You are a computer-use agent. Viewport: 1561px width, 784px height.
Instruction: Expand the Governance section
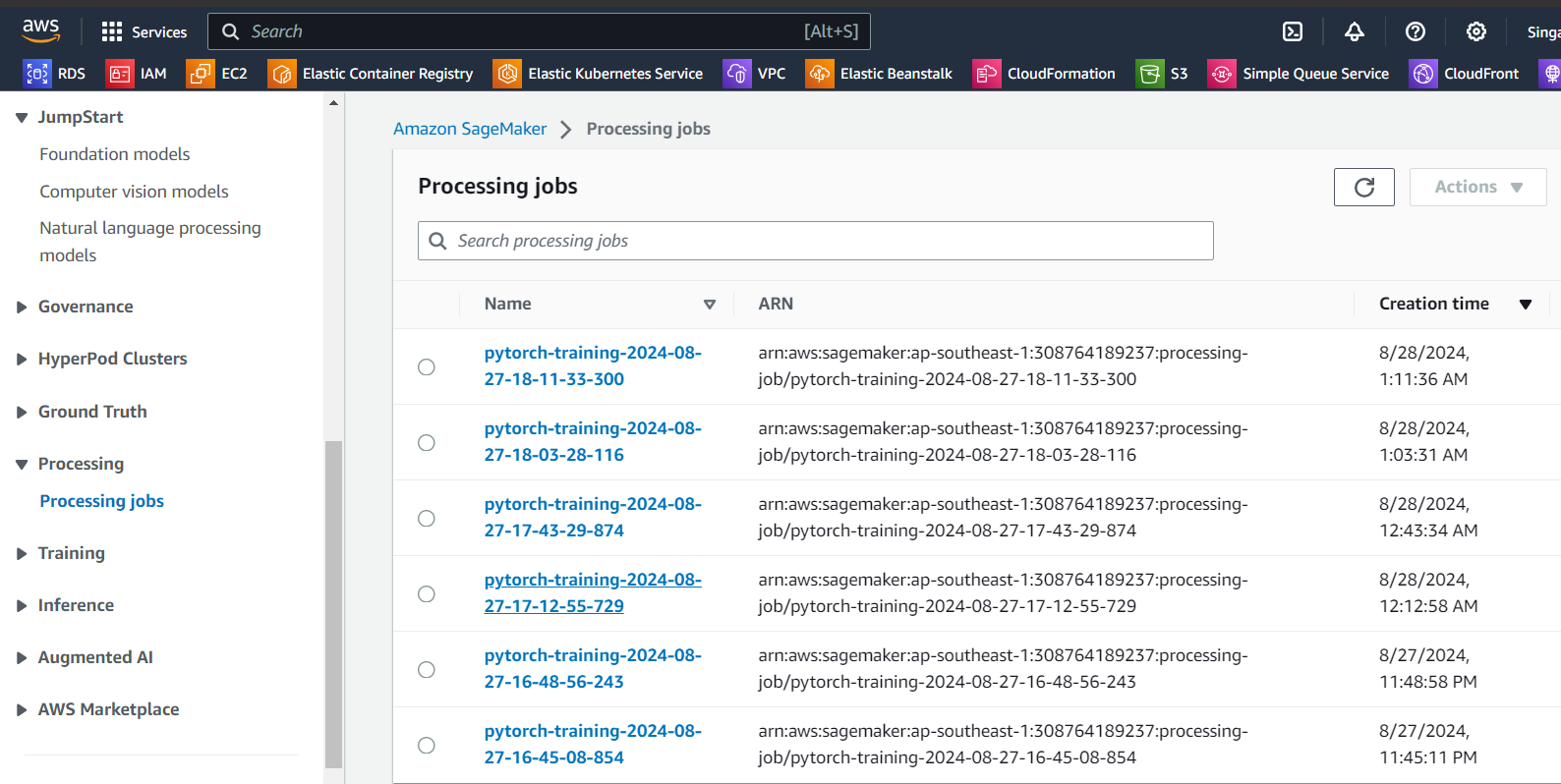point(22,308)
